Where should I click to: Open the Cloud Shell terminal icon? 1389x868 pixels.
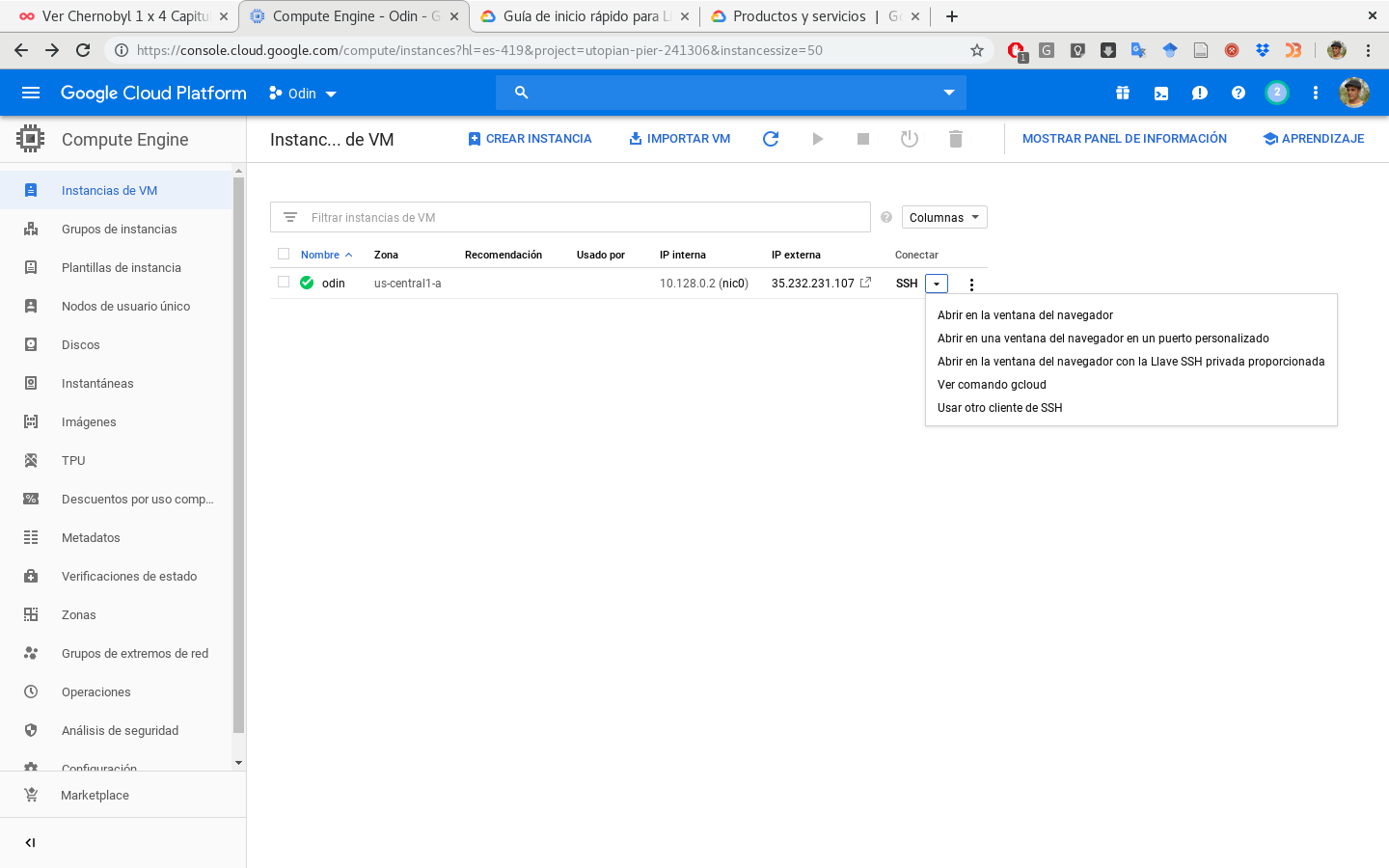tap(1160, 93)
